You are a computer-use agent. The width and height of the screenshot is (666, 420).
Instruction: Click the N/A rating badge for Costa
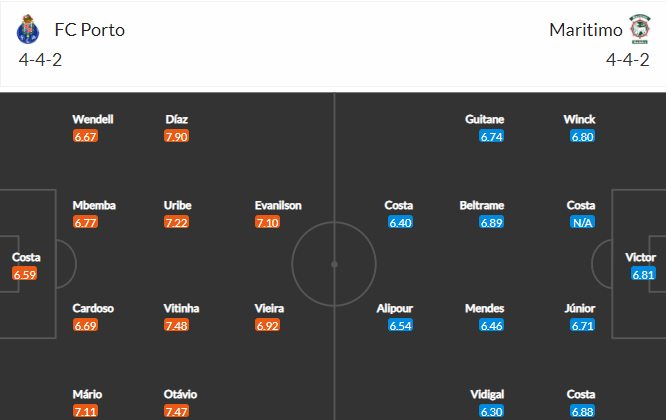tap(582, 223)
